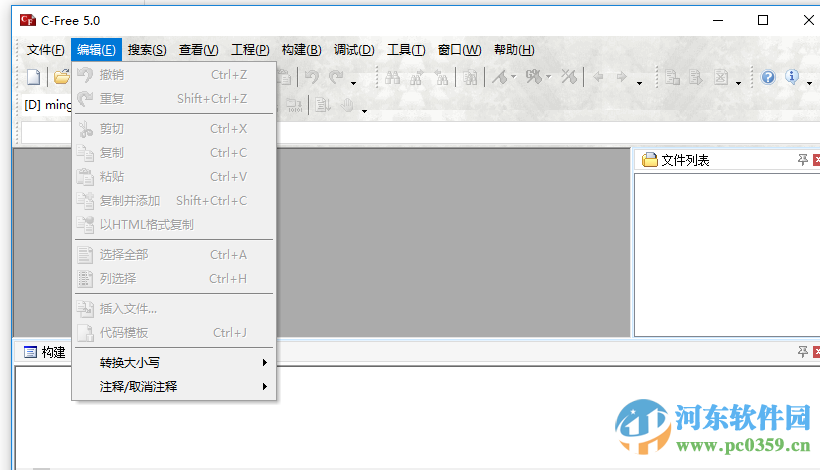Pin the 构建 output panel
The height and width of the screenshot is (470, 820).
(802, 352)
